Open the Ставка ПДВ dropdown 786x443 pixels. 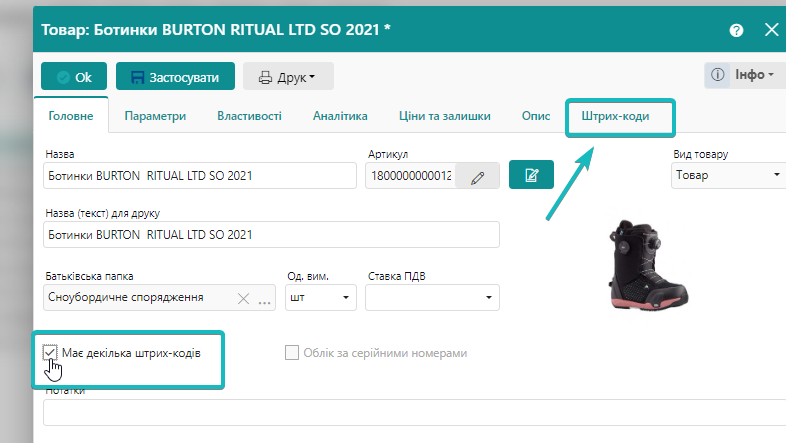(432, 298)
